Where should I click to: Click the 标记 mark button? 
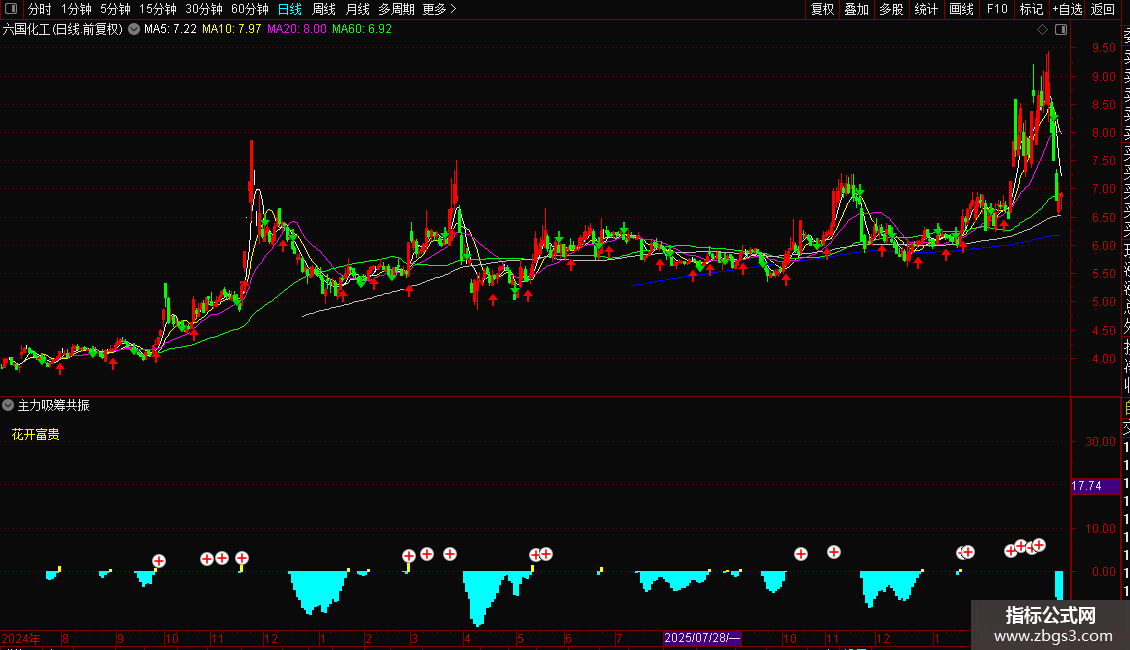(1032, 9)
